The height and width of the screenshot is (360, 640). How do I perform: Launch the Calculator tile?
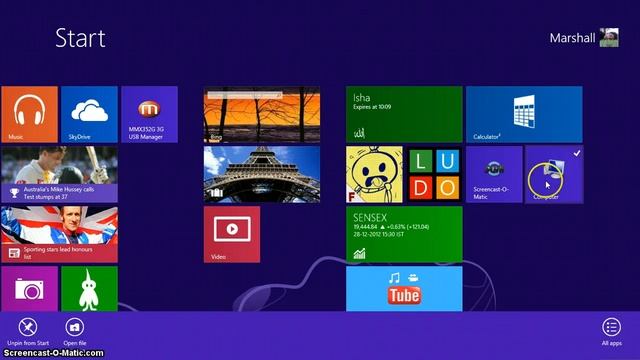click(524, 114)
